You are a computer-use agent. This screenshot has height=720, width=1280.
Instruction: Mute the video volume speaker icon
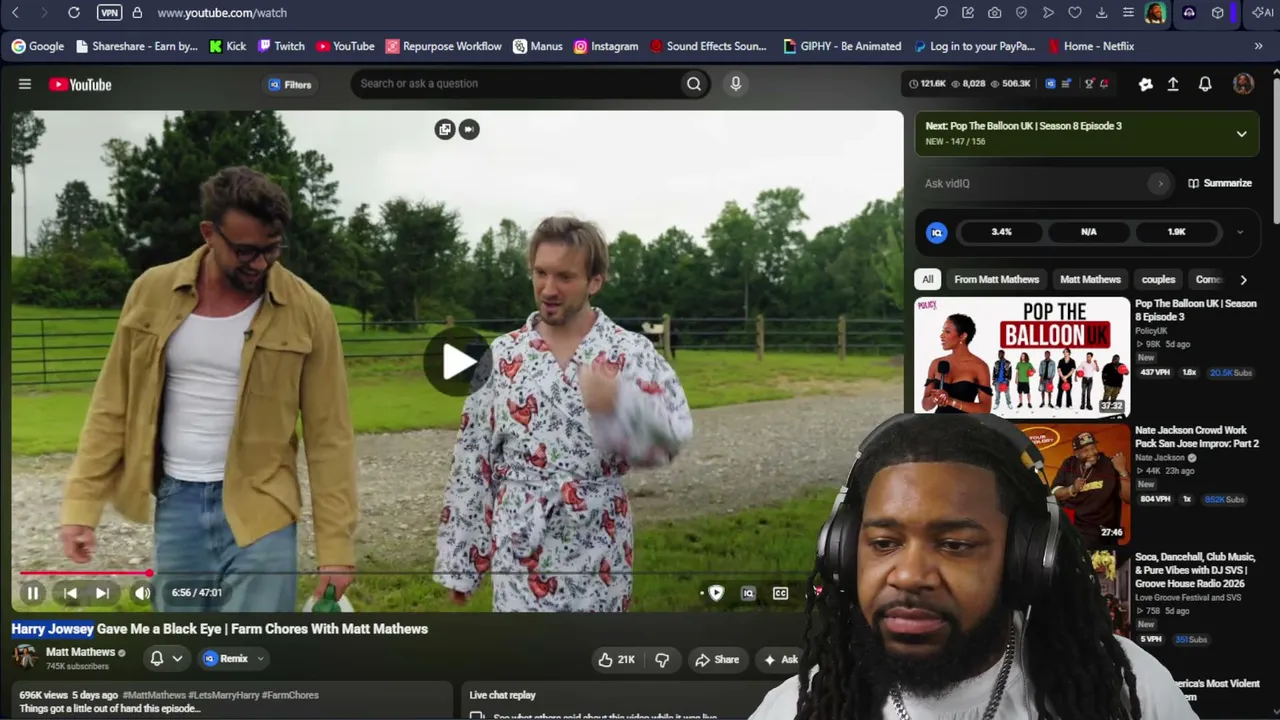(x=143, y=593)
